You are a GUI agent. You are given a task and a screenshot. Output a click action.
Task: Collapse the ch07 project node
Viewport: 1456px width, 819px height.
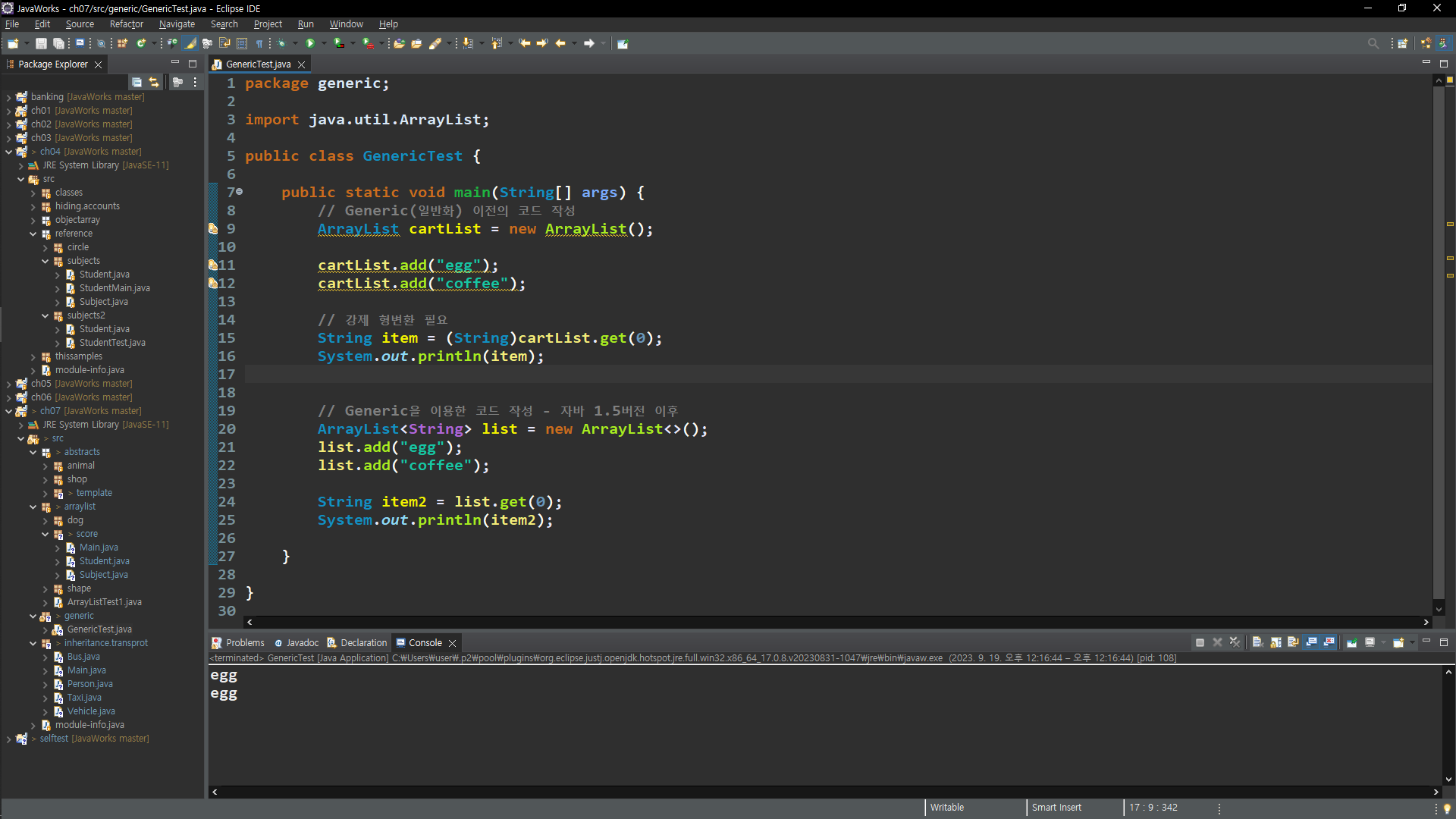[x=8, y=411]
